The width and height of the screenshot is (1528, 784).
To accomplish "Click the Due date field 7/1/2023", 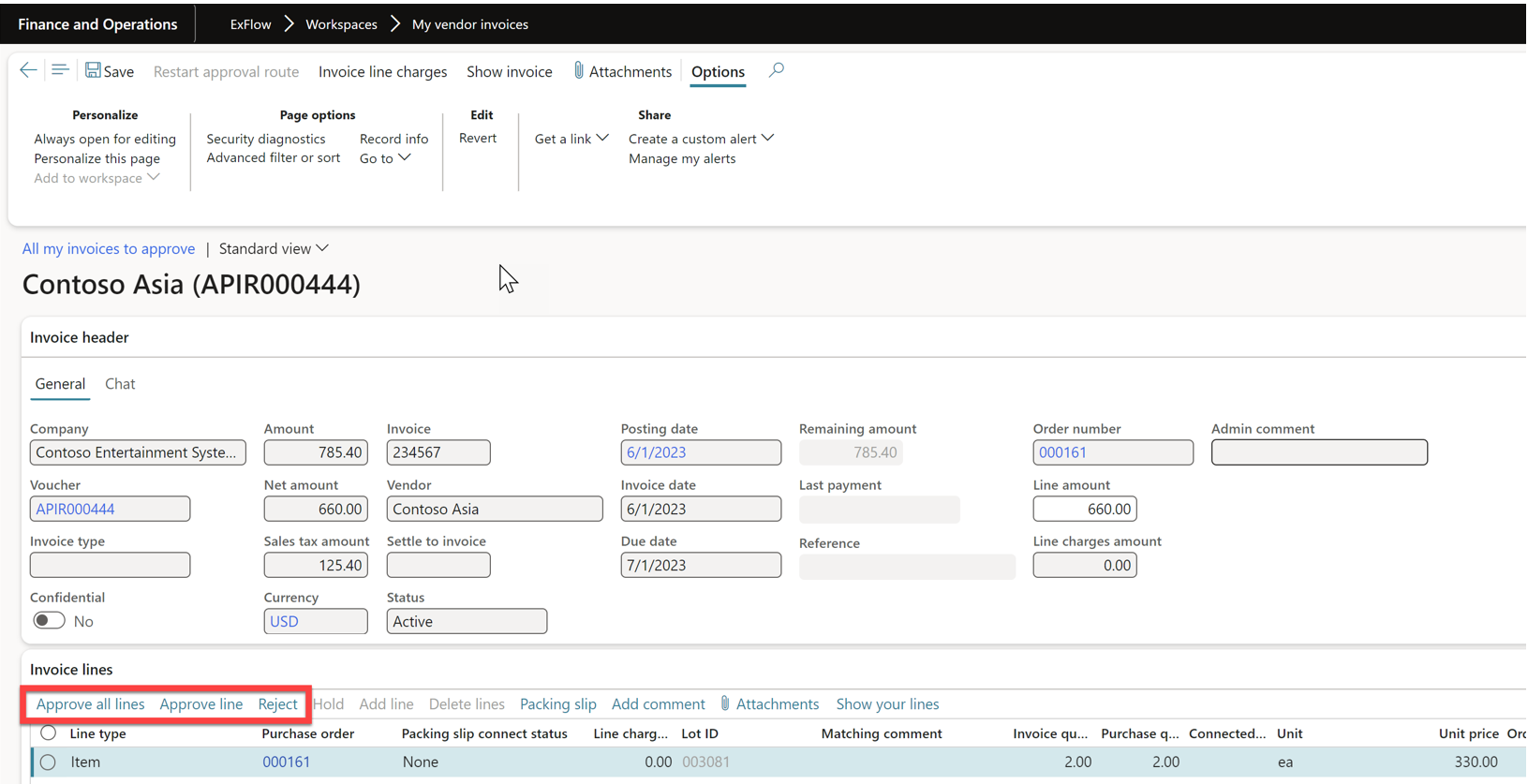I will click(701, 565).
